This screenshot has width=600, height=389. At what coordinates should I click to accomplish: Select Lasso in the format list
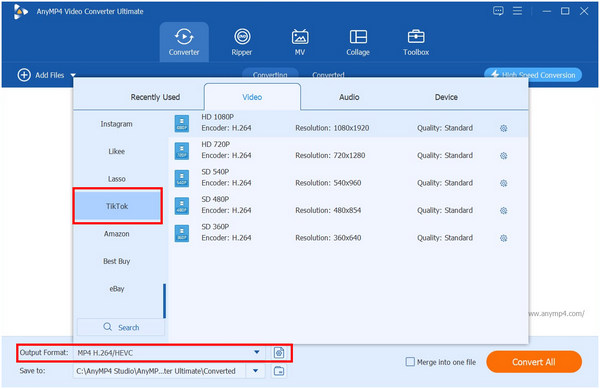(x=117, y=179)
